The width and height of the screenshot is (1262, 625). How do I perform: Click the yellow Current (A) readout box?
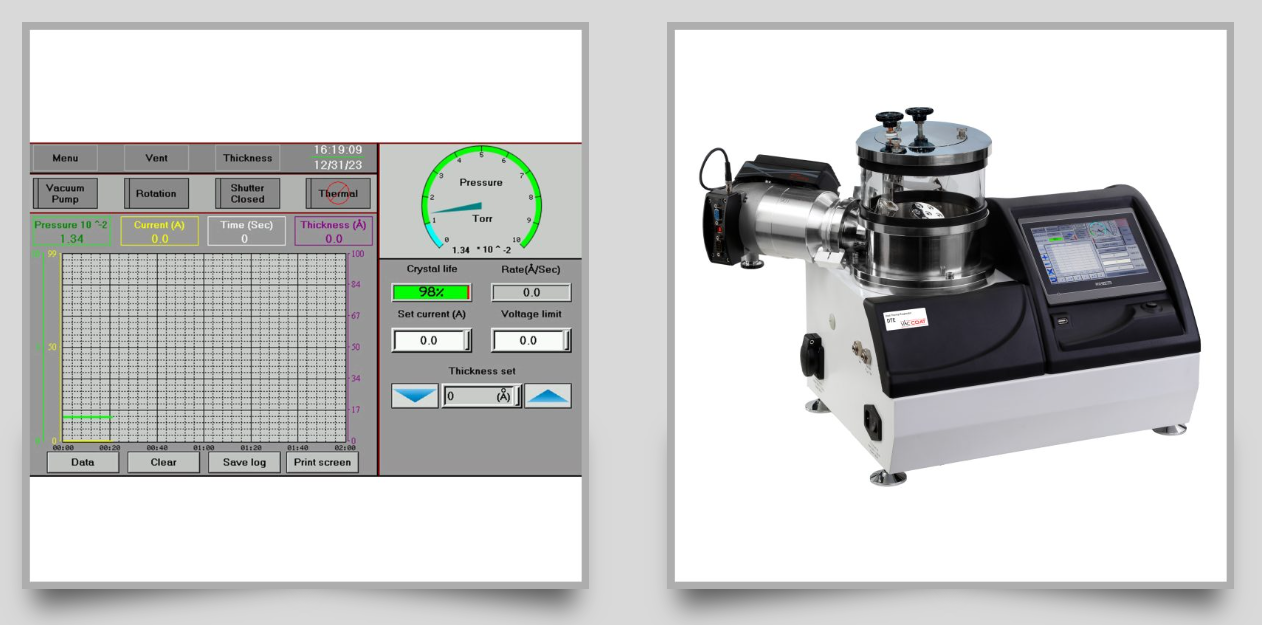[160, 231]
